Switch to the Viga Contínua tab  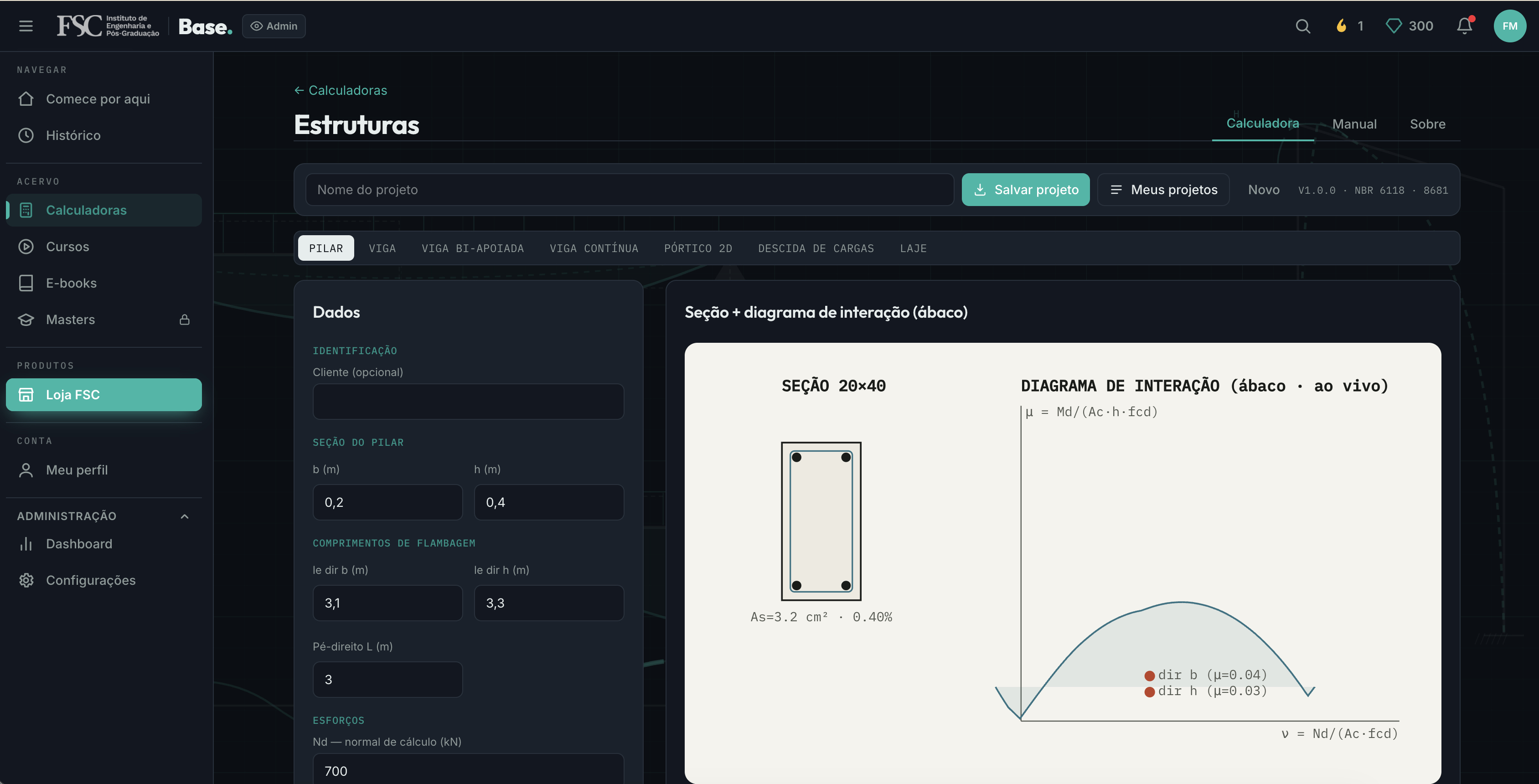coord(594,248)
